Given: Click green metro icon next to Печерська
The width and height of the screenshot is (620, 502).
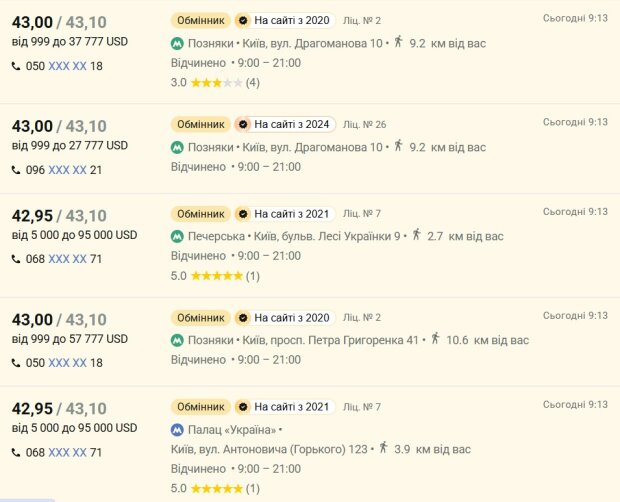Looking at the screenshot, I should click(x=177, y=237).
